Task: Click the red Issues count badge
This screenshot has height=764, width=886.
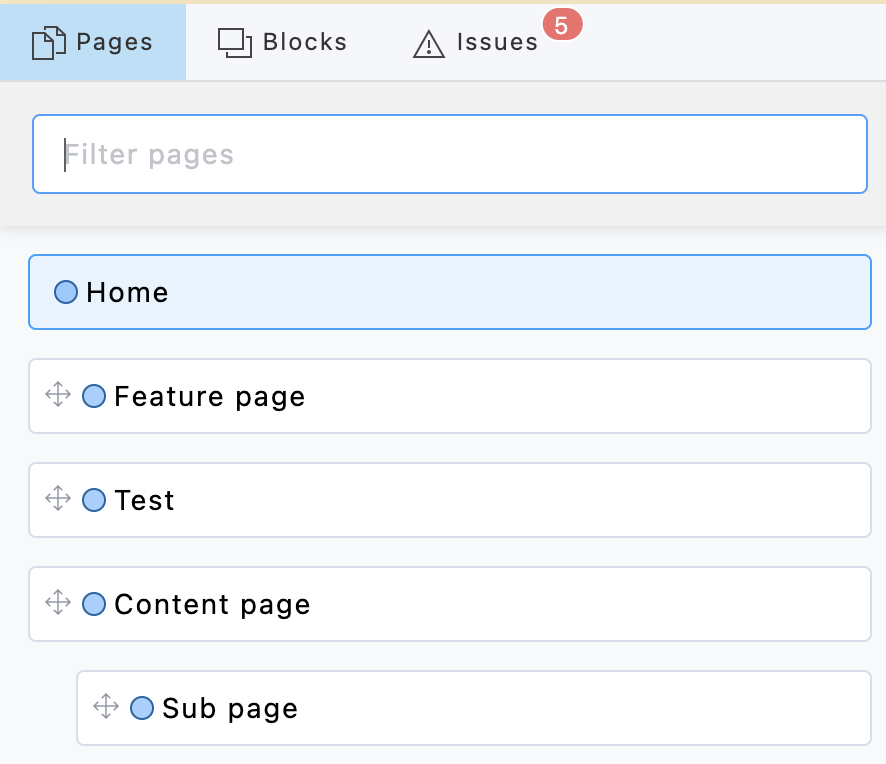Action: click(561, 26)
